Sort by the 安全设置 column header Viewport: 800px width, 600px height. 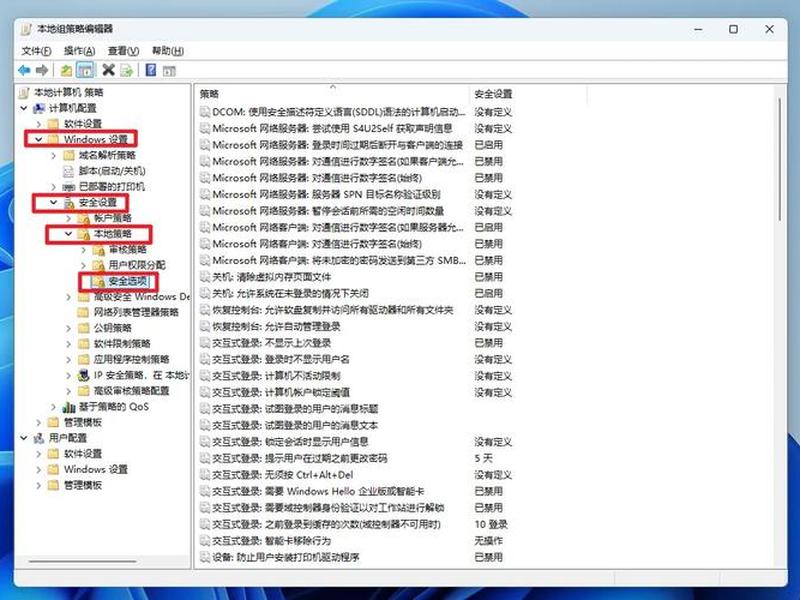click(528, 94)
